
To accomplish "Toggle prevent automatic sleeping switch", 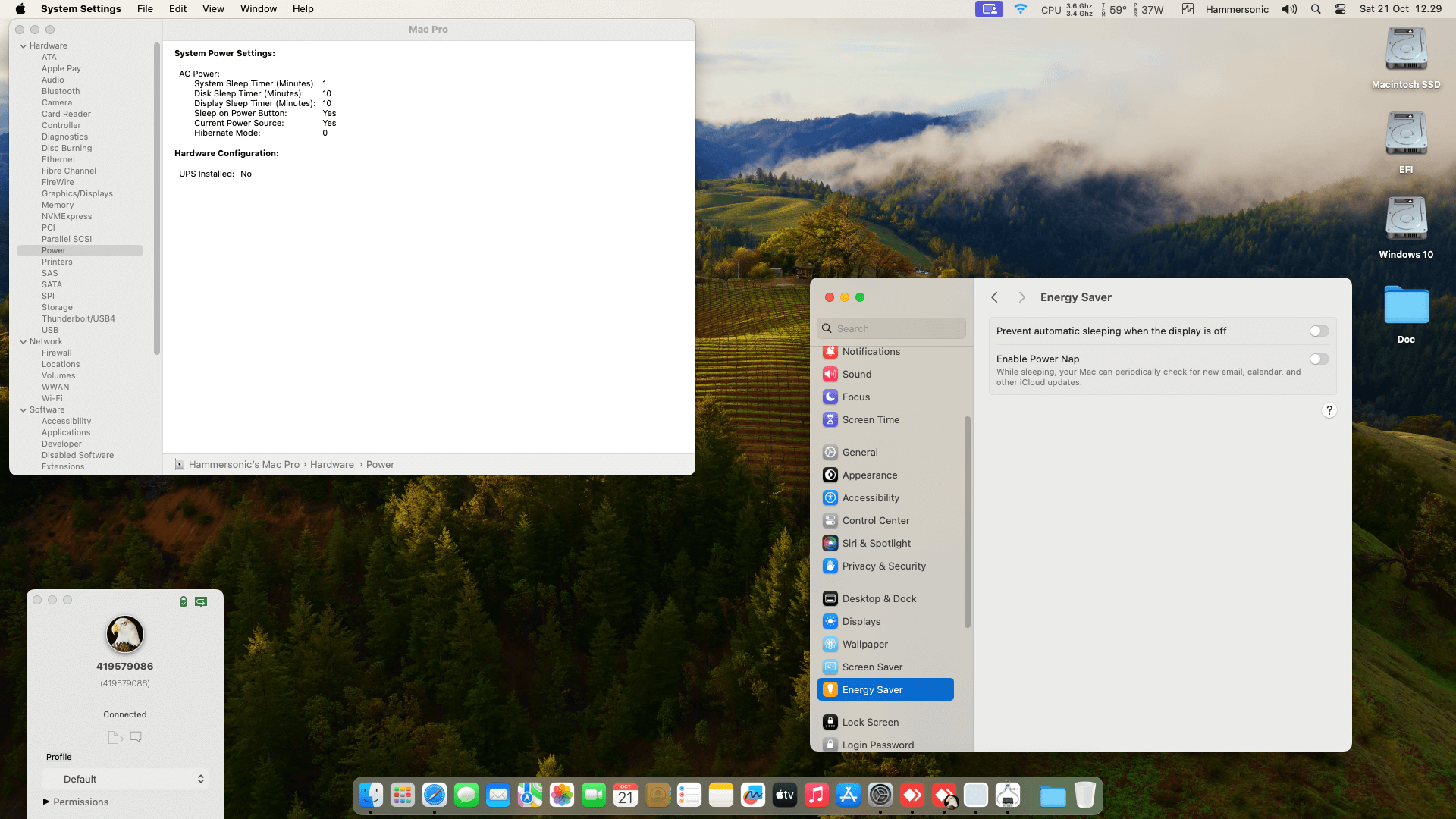I will point(1319,331).
